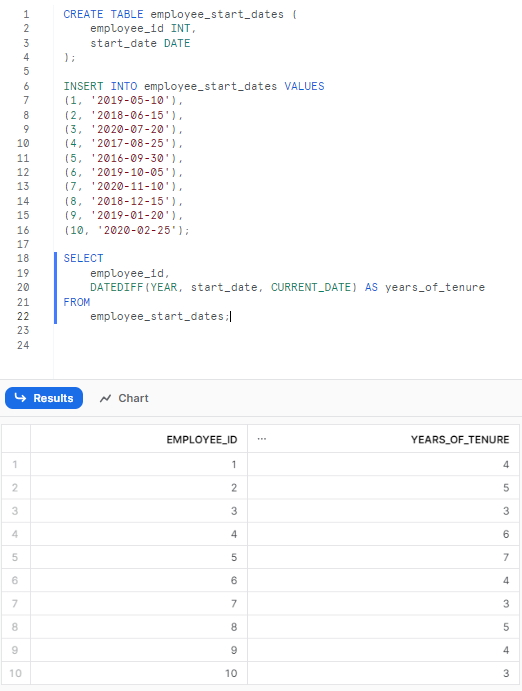Click tenure cell showing 7 for employee 5
Screen dimensions: 522x691
click(383, 557)
